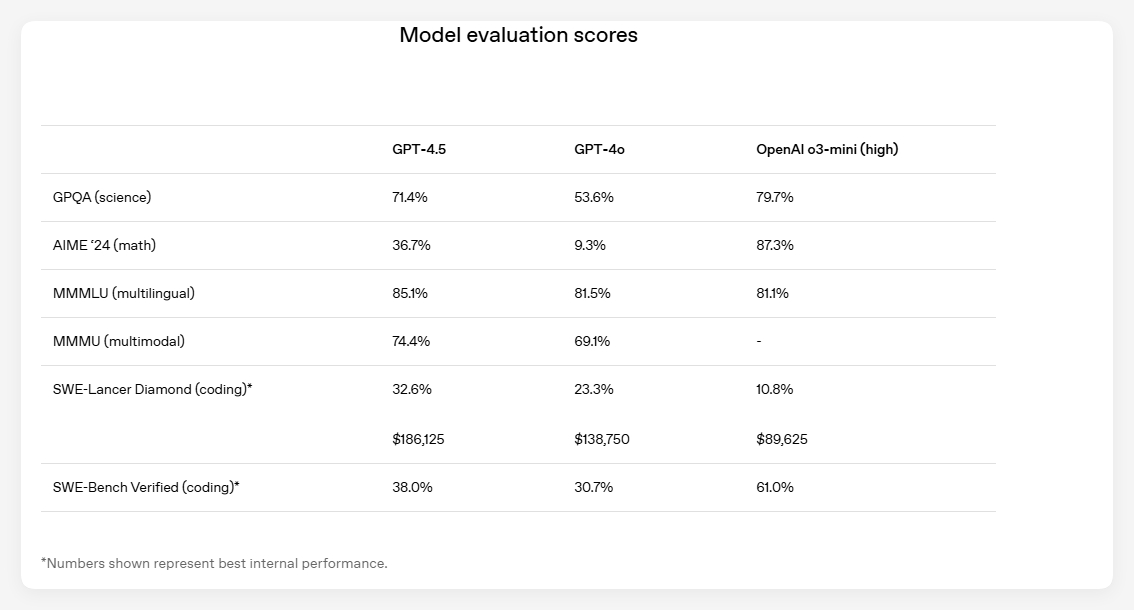Select the GPT-4.5 column header
The height and width of the screenshot is (610, 1134).
tap(419, 149)
